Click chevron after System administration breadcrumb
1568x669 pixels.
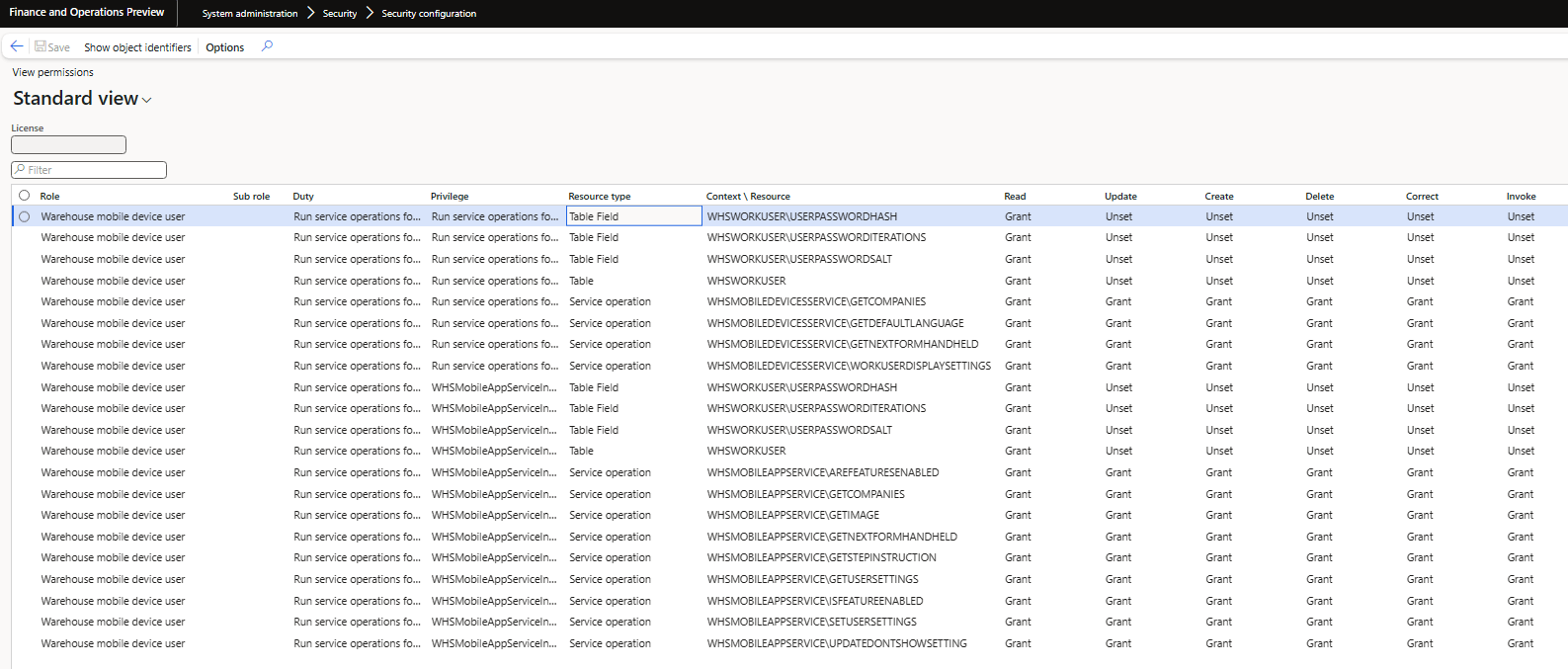[310, 13]
